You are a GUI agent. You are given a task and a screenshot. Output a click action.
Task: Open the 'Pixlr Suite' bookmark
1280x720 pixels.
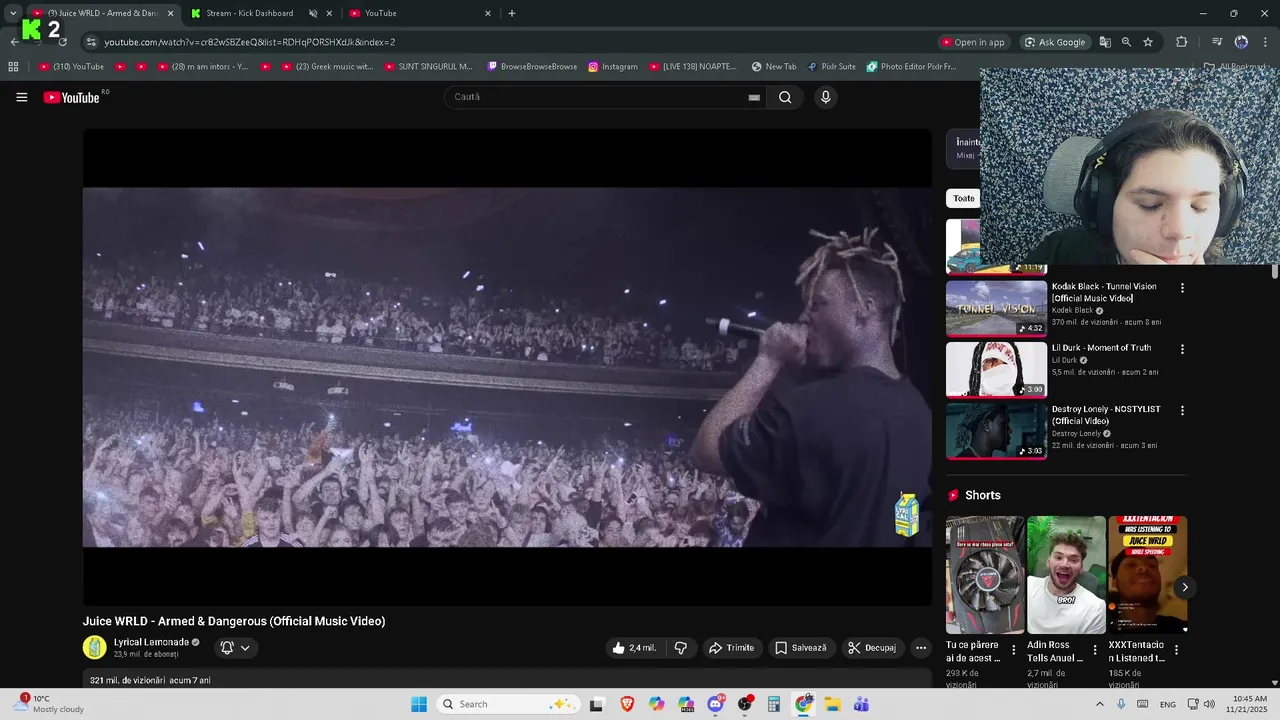pyautogui.click(x=831, y=67)
